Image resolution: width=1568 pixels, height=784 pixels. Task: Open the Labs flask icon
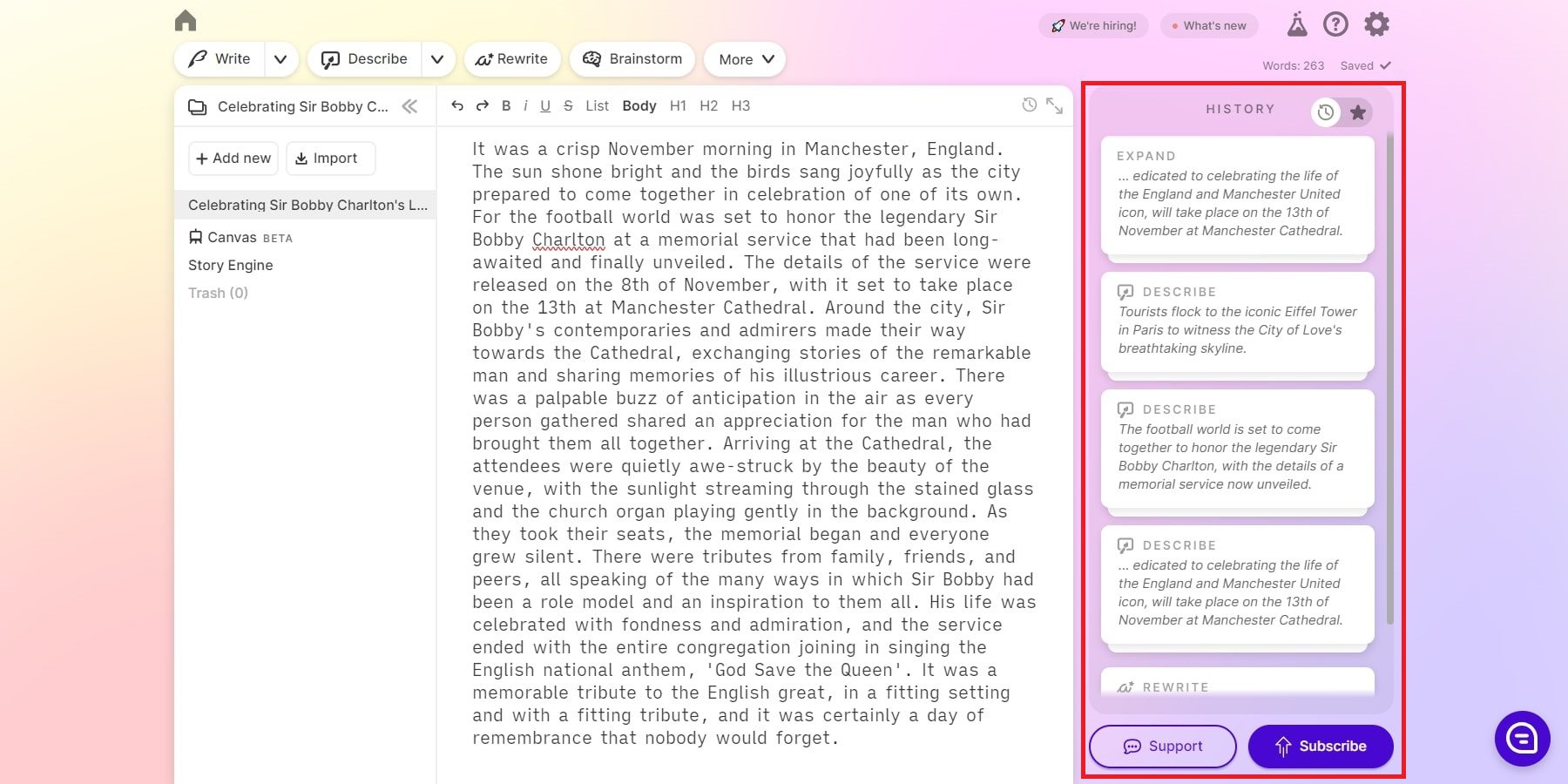click(x=1295, y=25)
